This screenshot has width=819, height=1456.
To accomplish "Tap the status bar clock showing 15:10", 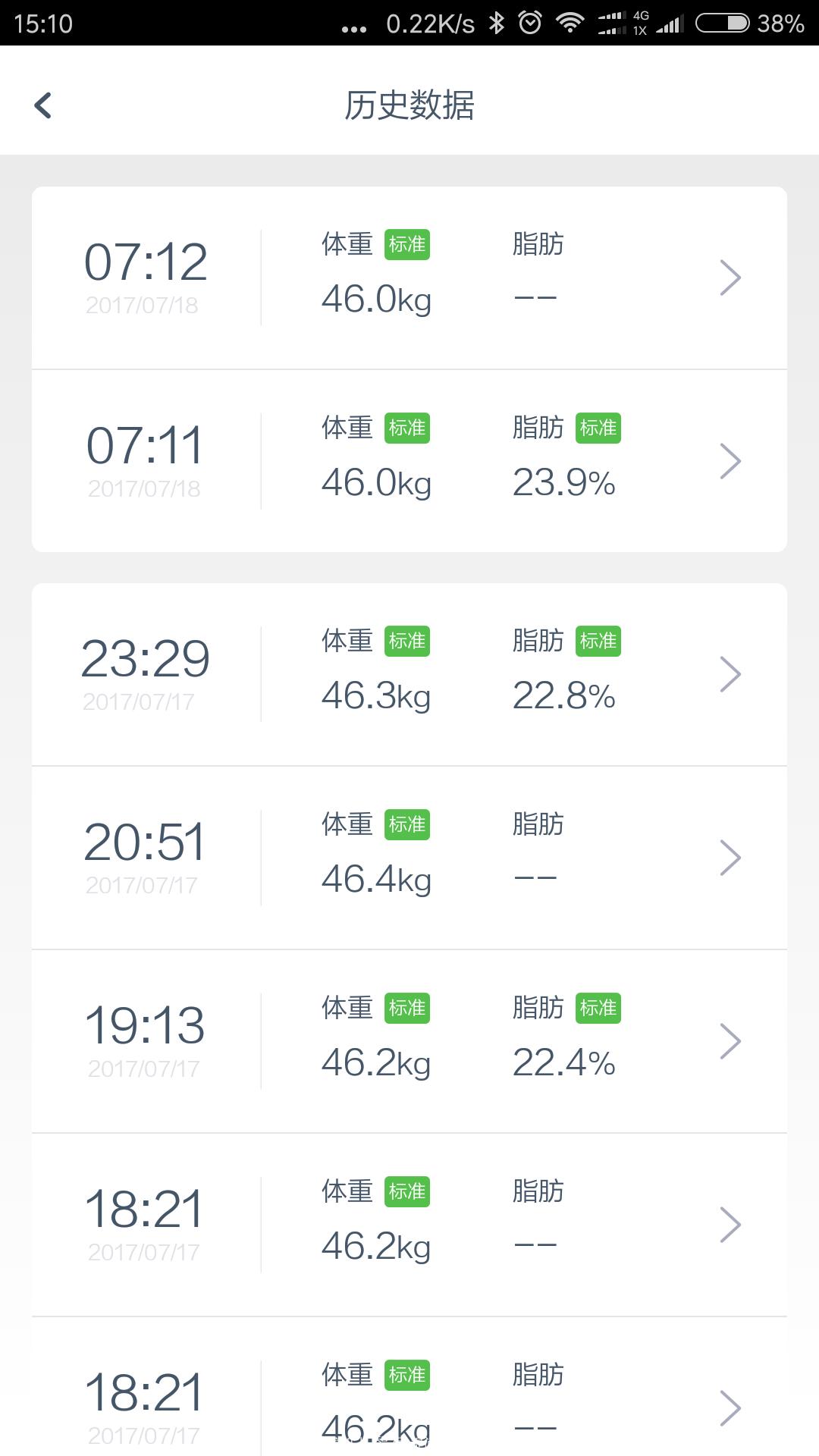I will tap(43, 24).
